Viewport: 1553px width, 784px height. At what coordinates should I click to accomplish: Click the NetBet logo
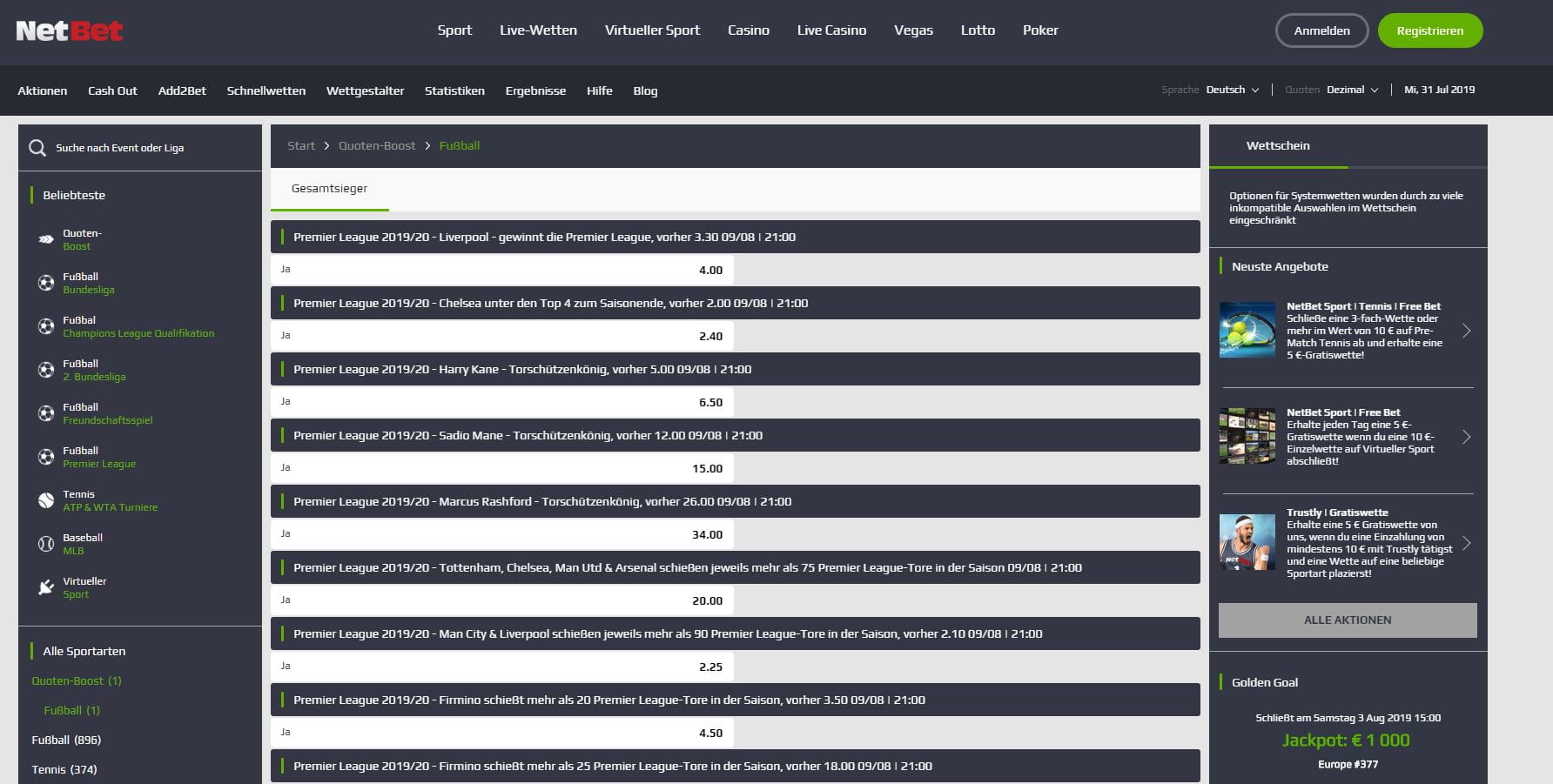pos(70,30)
